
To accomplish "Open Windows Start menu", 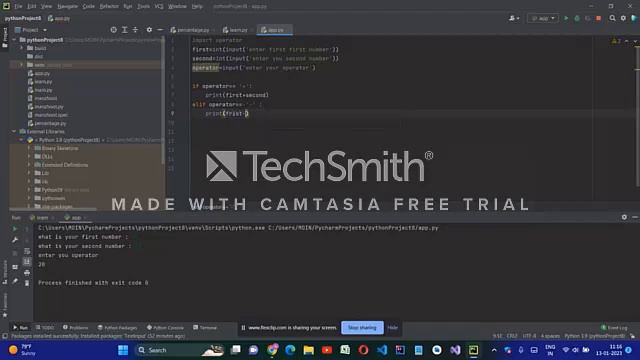I will [x=123, y=350].
